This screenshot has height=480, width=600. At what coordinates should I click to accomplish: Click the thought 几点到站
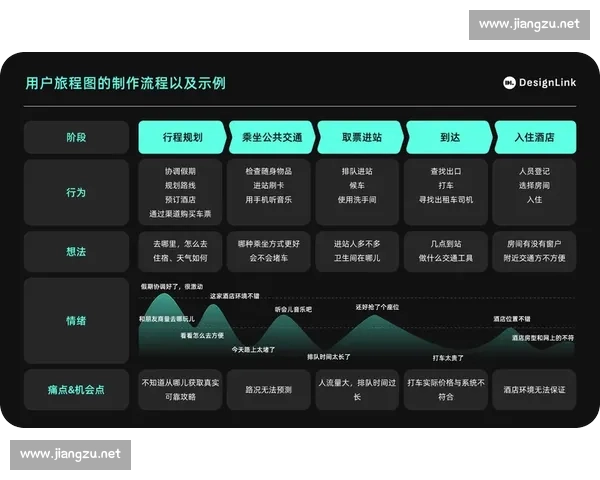pos(446,244)
